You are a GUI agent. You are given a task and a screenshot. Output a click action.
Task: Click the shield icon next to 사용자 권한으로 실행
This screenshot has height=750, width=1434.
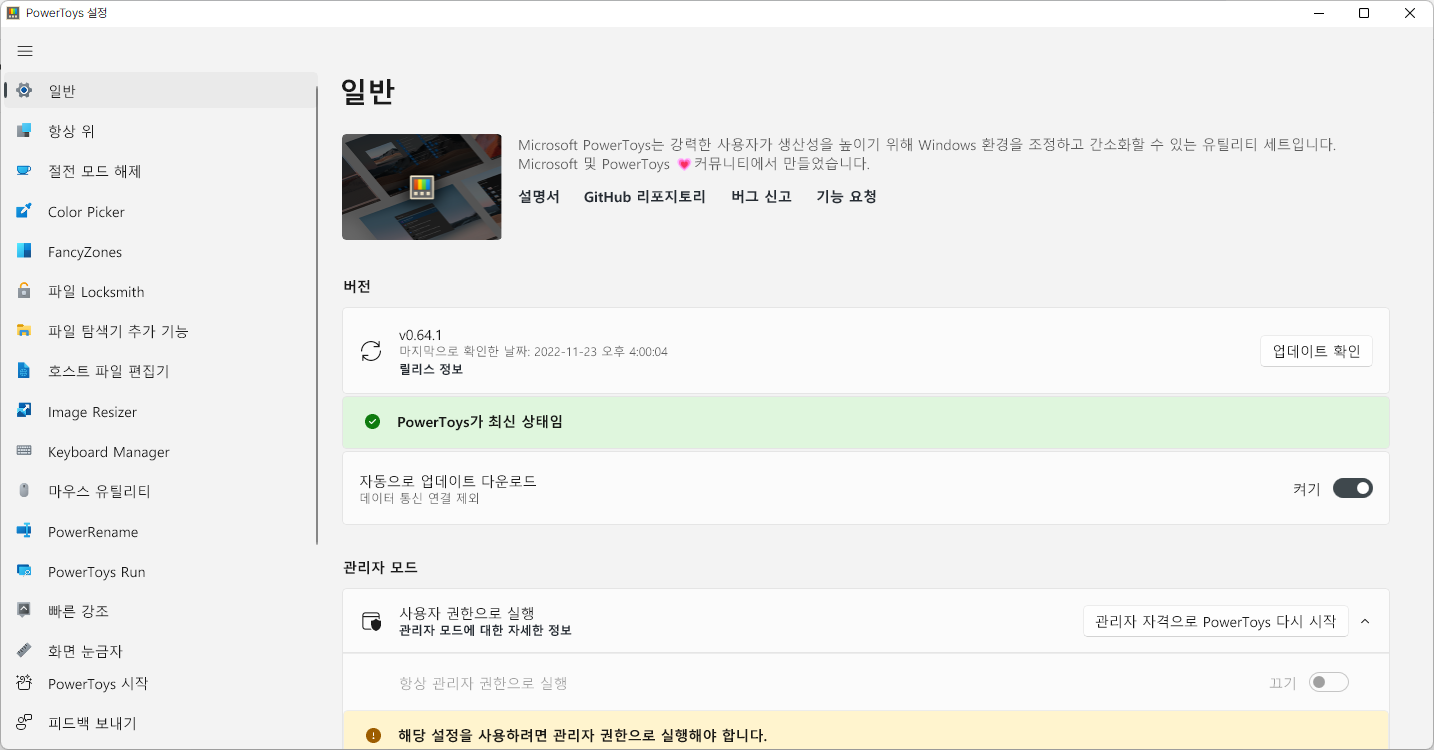click(371, 622)
